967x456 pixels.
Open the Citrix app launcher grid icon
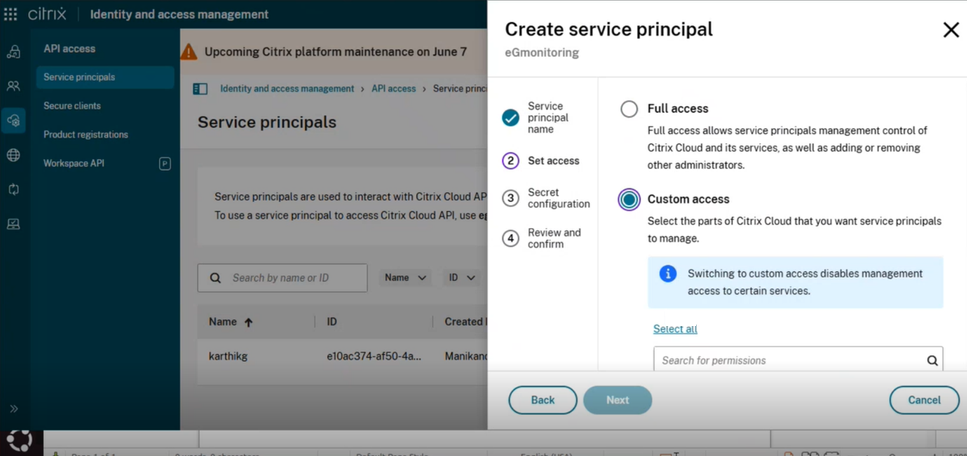click(x=11, y=15)
